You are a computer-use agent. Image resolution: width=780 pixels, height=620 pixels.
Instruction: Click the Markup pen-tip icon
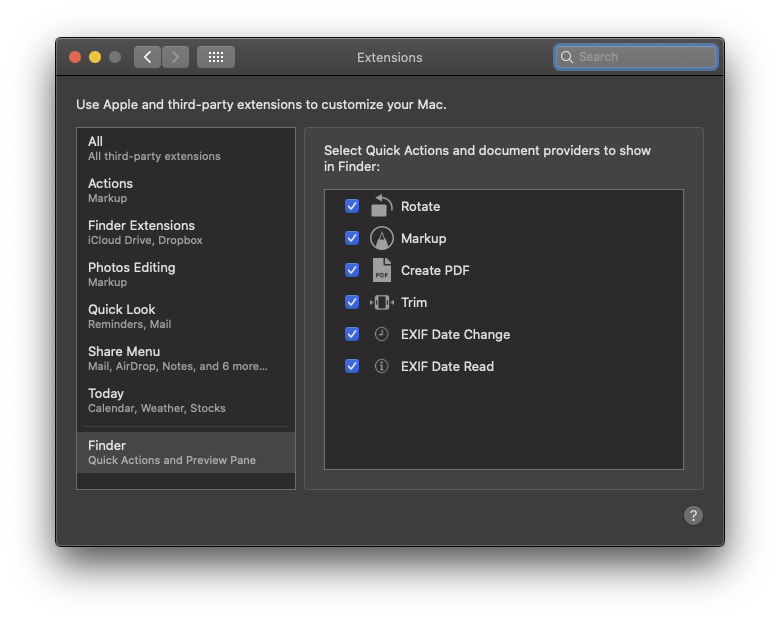click(382, 238)
